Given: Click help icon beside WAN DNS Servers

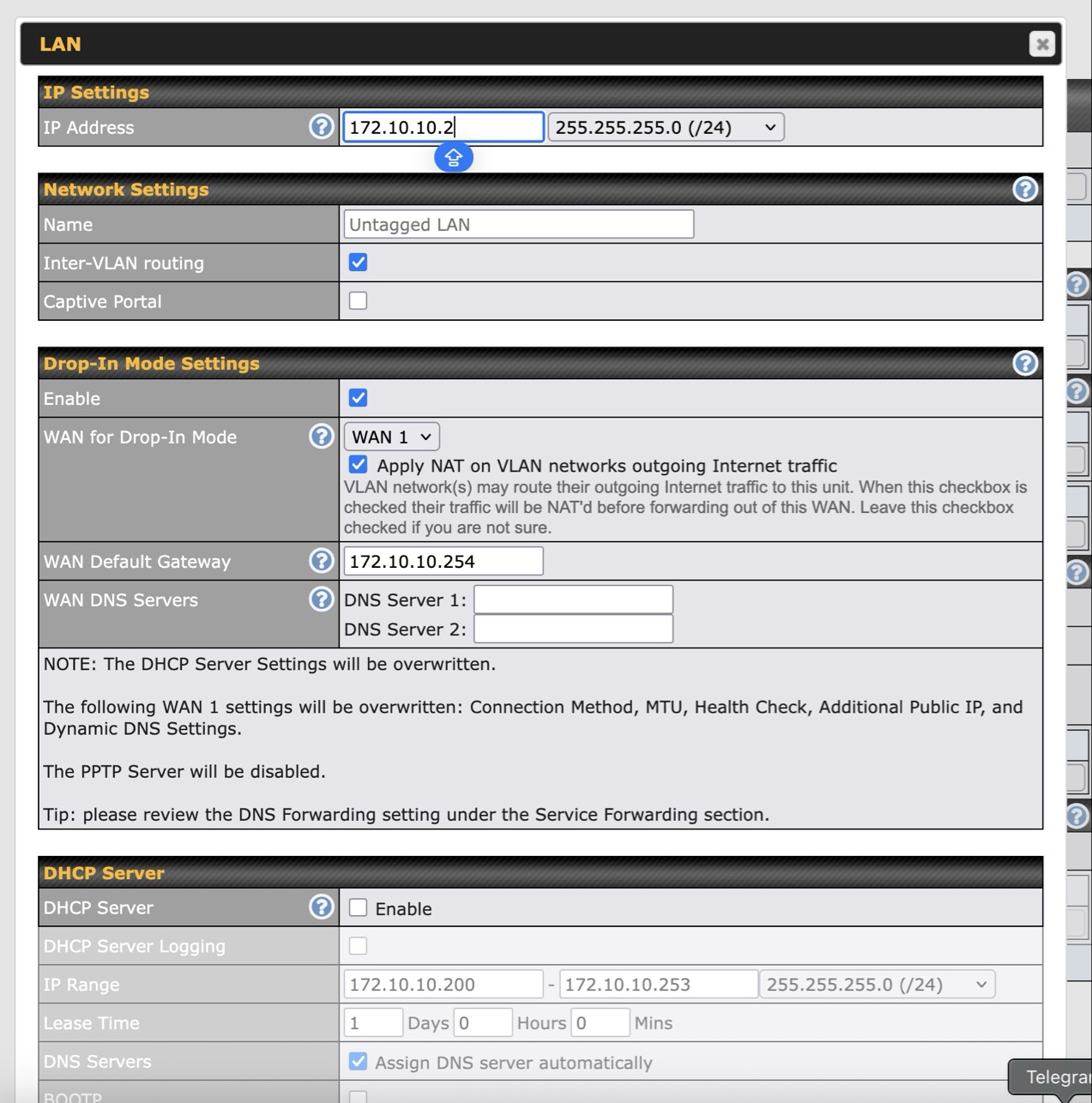Looking at the screenshot, I should tap(321, 600).
